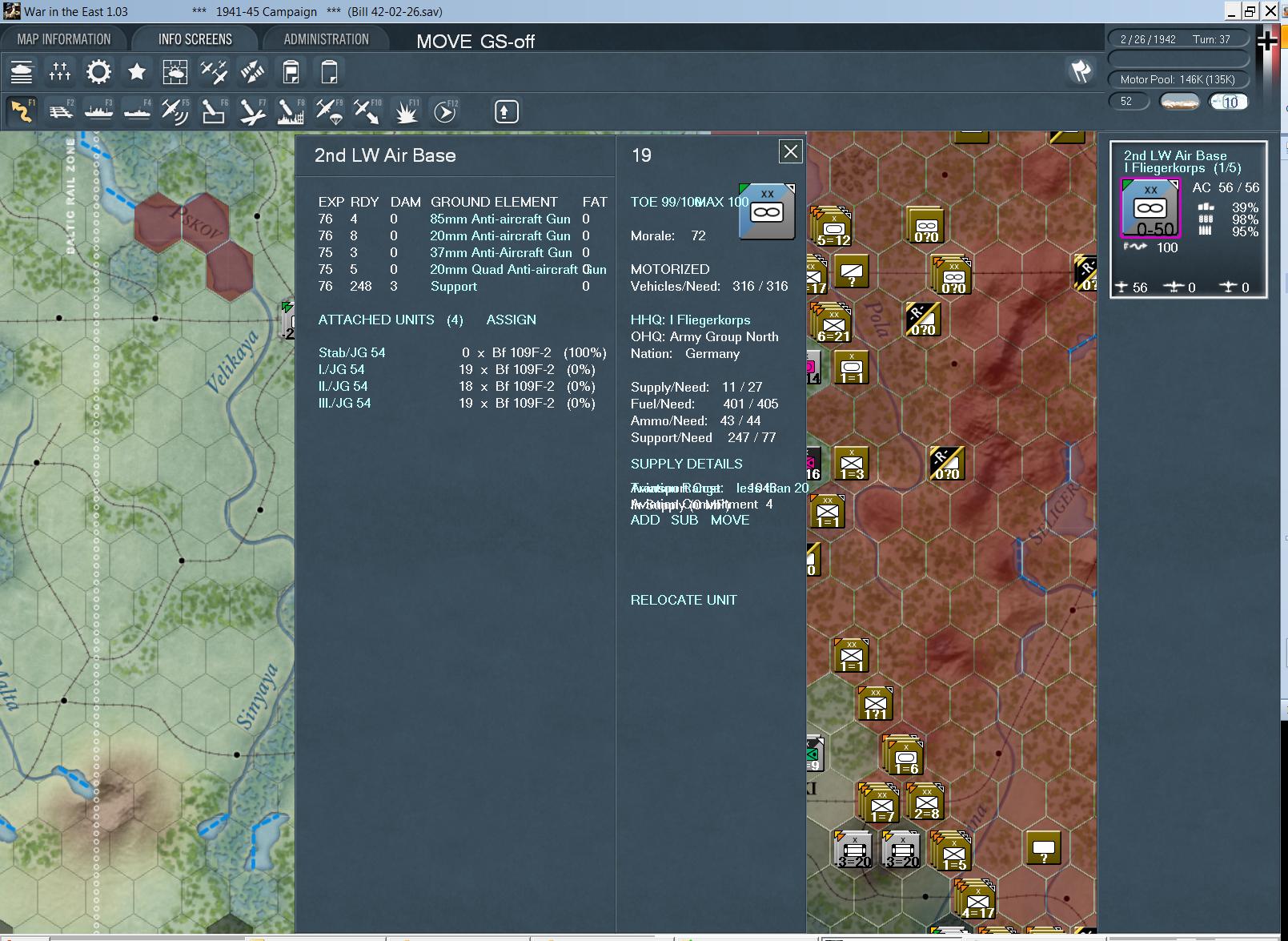Select the 2nd LW Air Base counter in sidebar
1288x941 pixels.
coord(1150,208)
